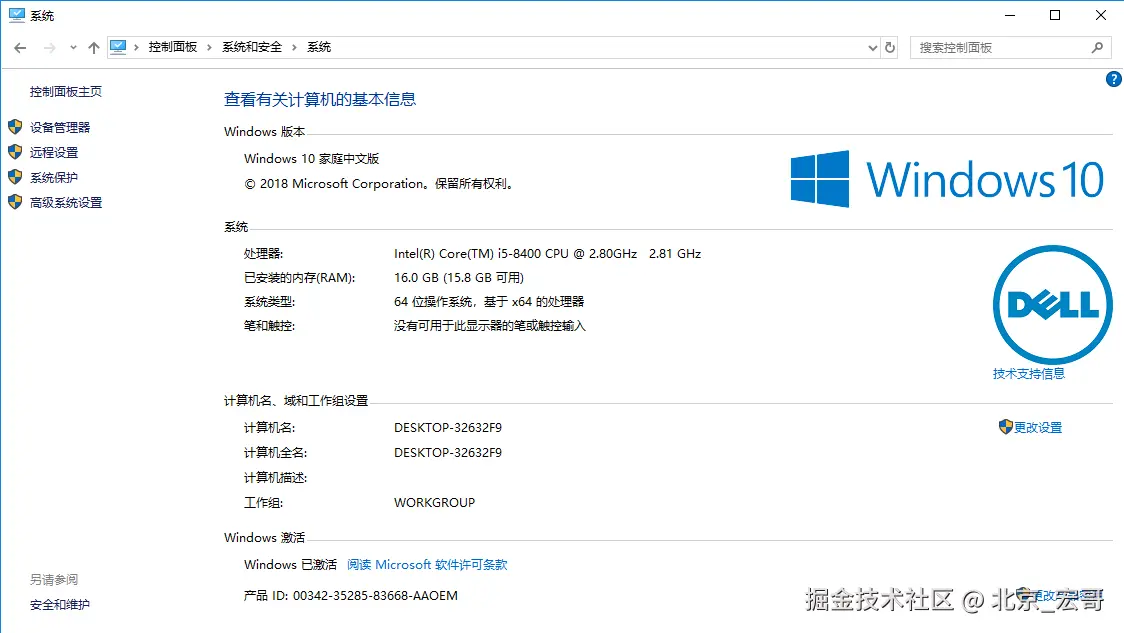The image size is (1124, 633).
Task: Click product ID 00342-35285-83668-AAOEM
Action: [x=375, y=596]
